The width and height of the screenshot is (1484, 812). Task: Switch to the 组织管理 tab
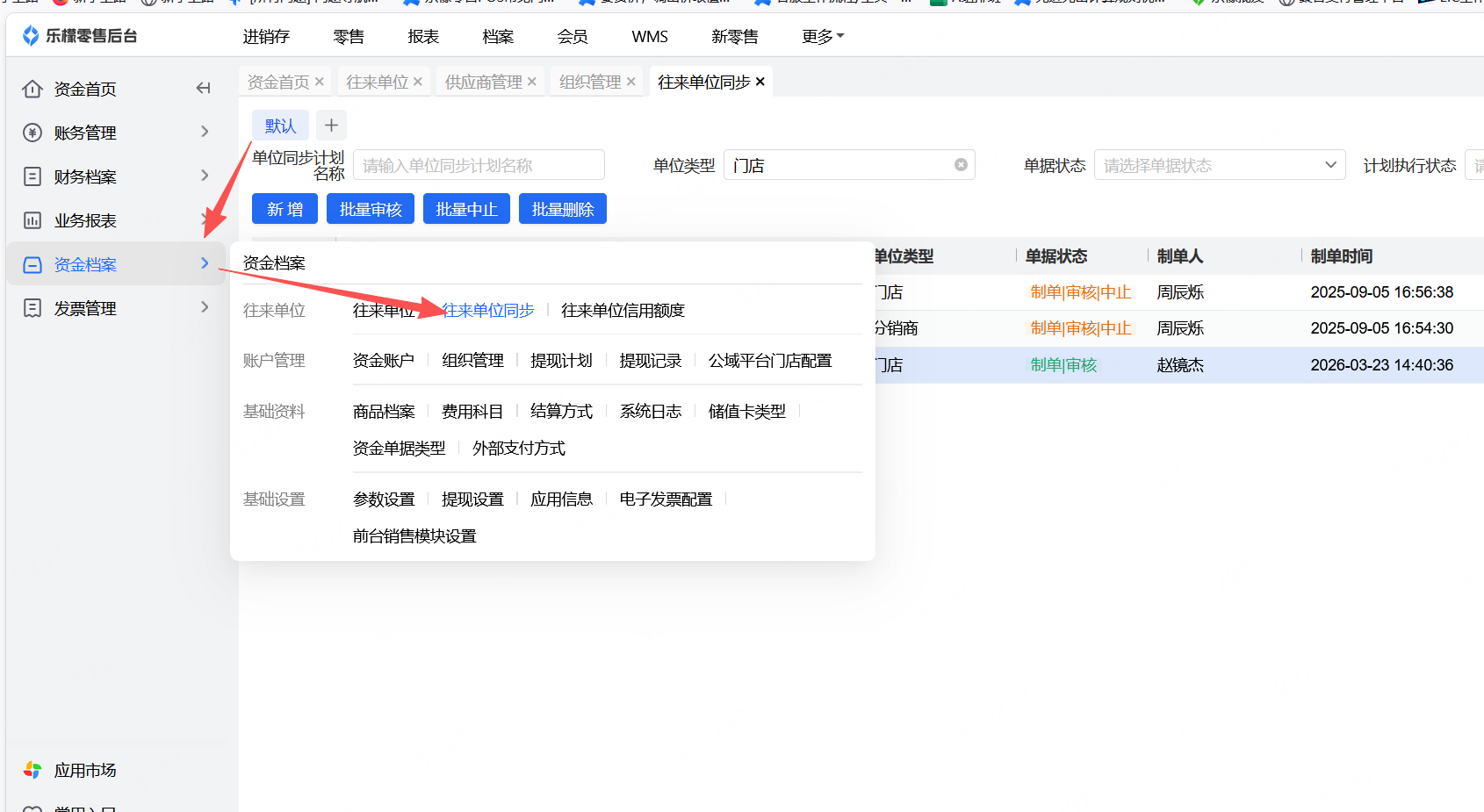coord(589,82)
